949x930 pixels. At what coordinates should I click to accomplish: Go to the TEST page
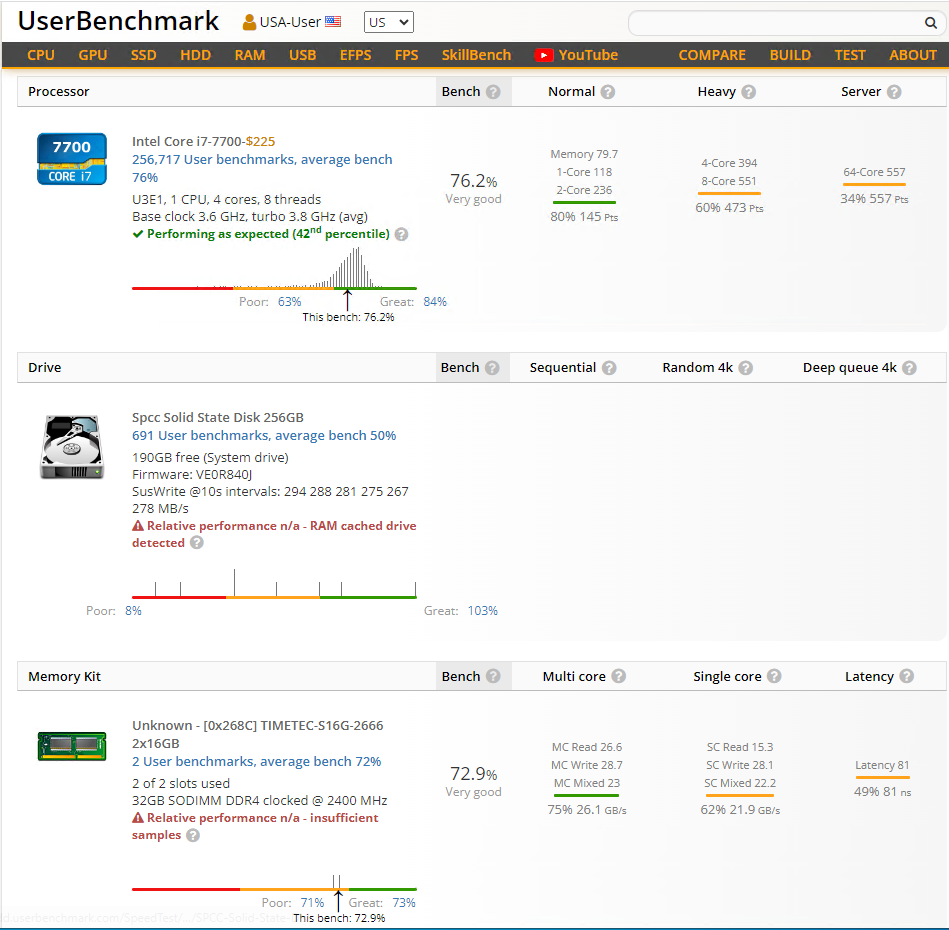(850, 55)
